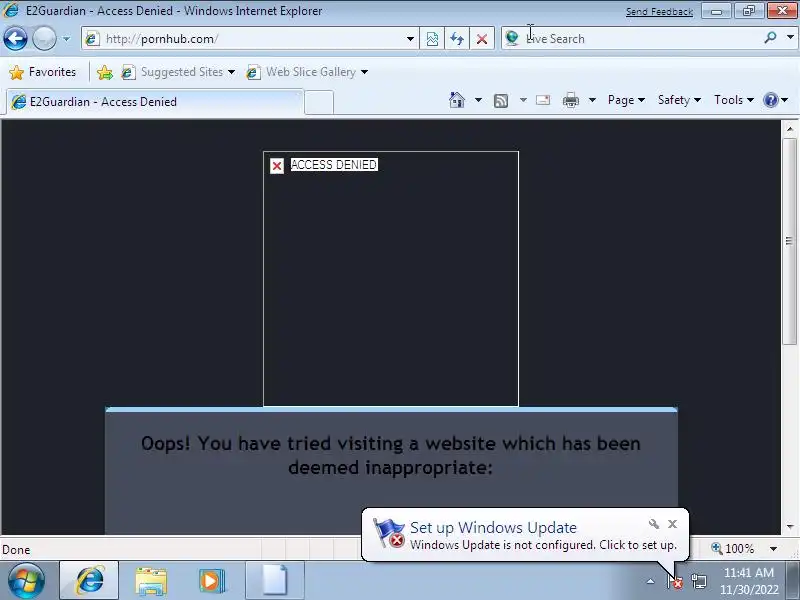Screen dimensions: 800x600
Task: Click the Windows Update flag shield icon
Action: 389,533
